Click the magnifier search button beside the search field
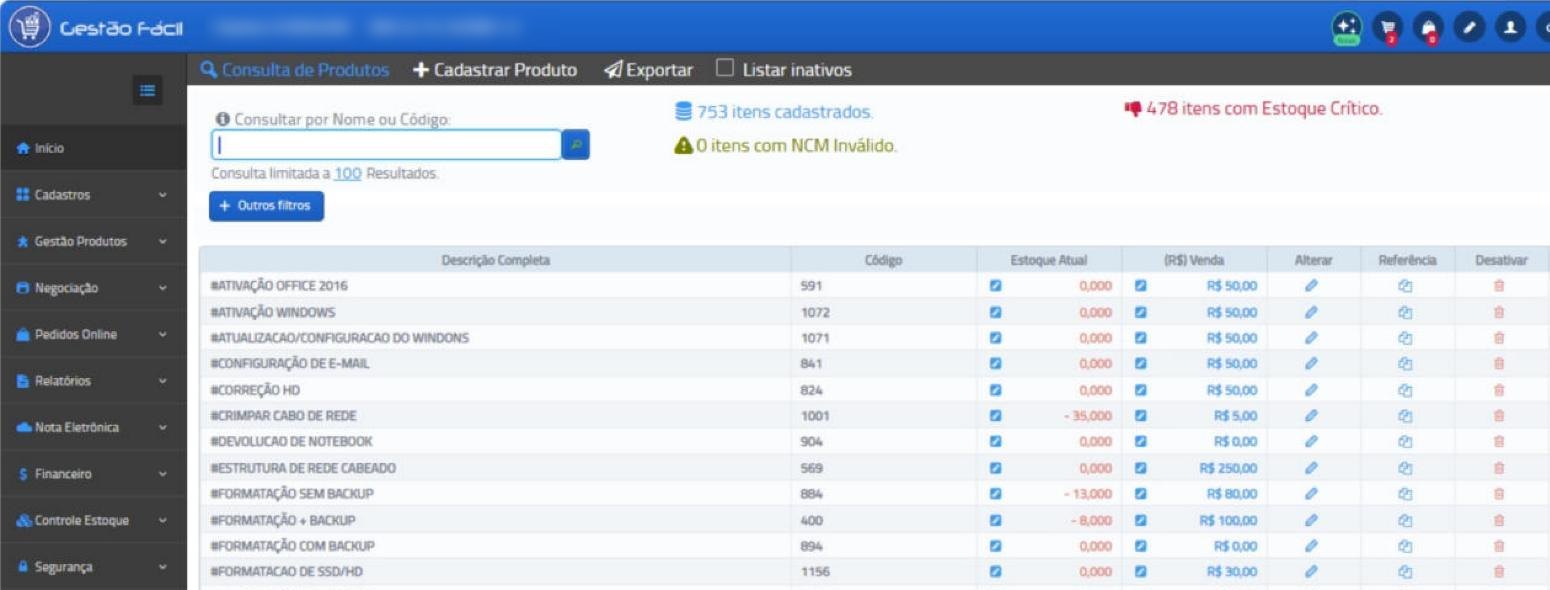This screenshot has width=1550, height=590. [576, 145]
